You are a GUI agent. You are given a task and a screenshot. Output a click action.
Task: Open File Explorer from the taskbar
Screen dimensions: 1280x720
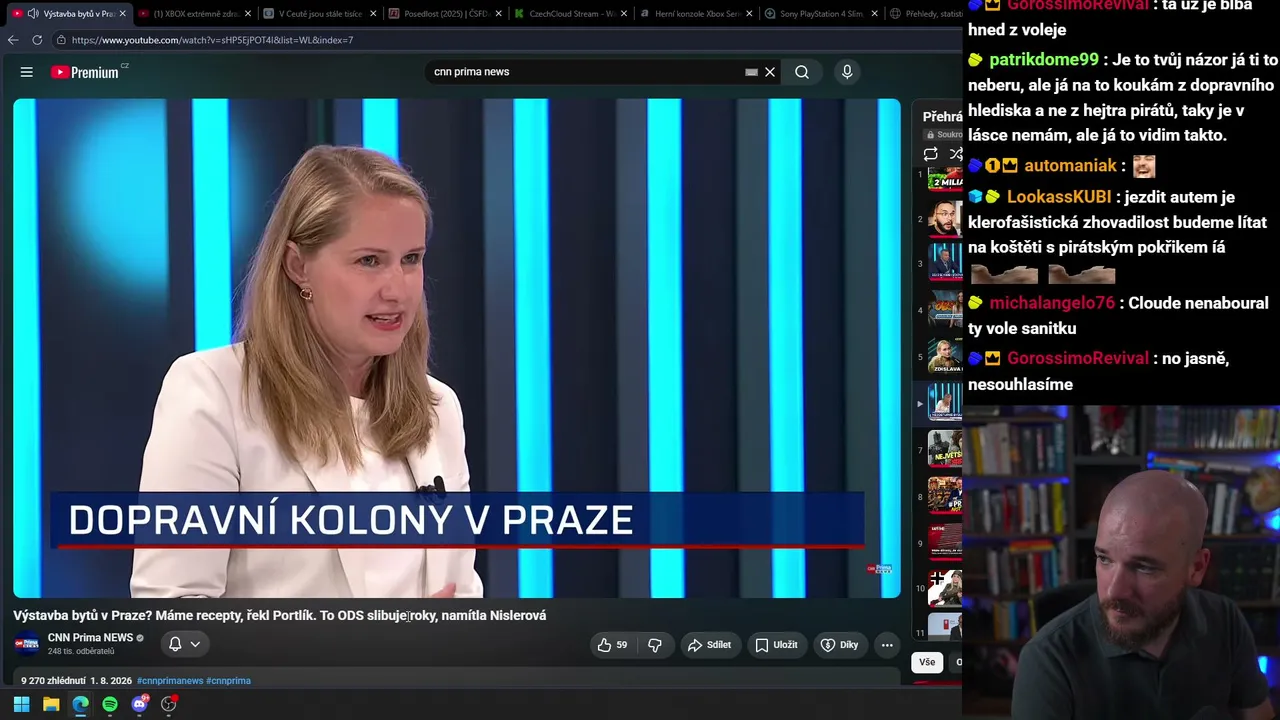coord(51,704)
